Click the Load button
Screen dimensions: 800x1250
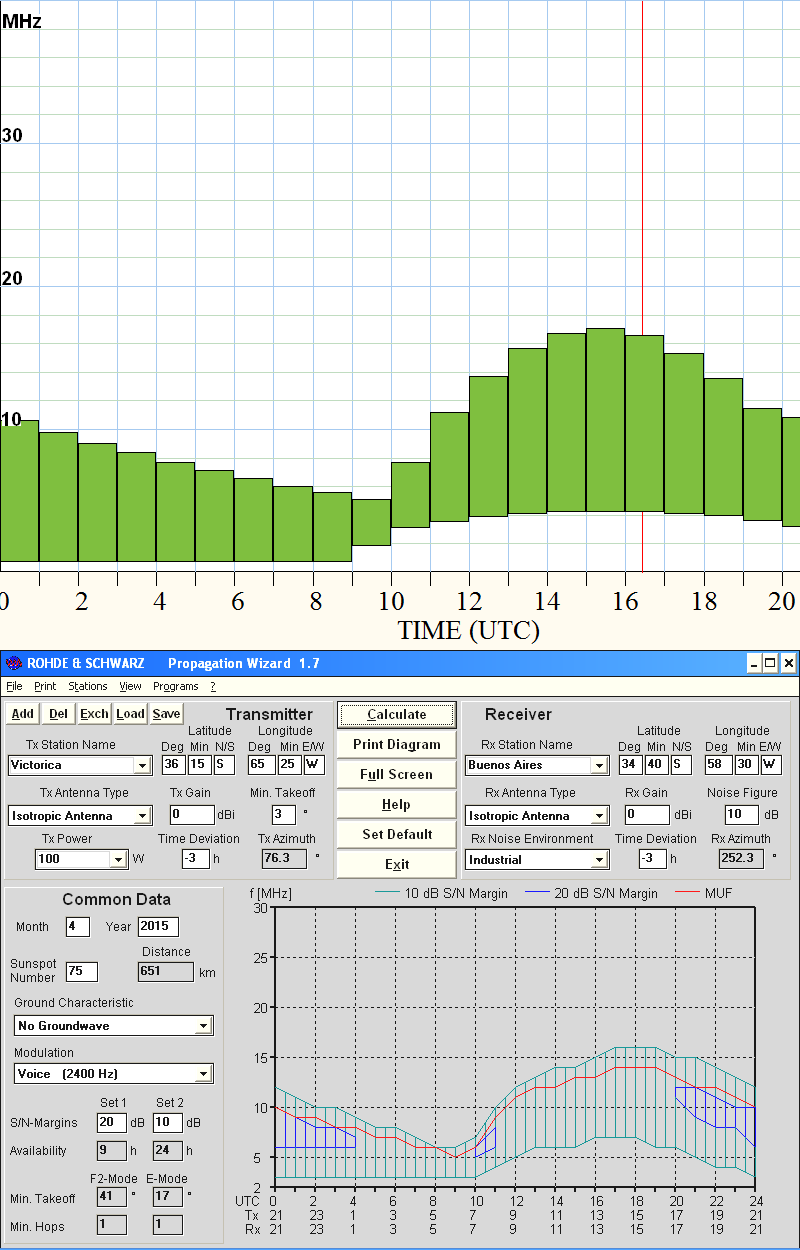[x=130, y=714]
